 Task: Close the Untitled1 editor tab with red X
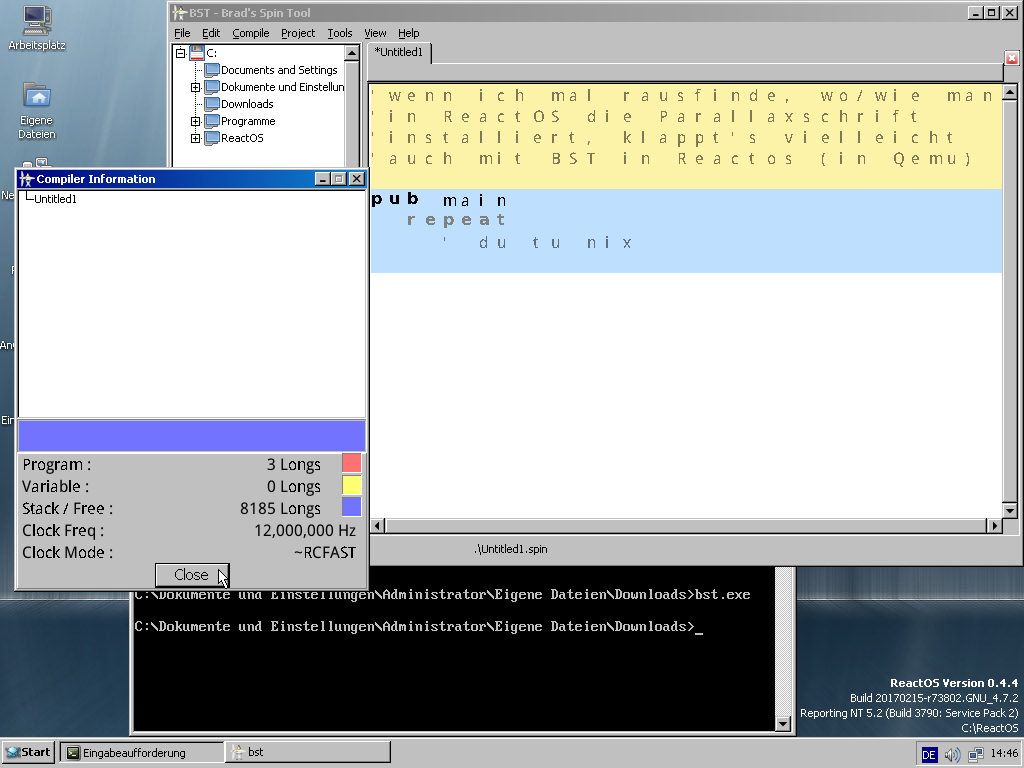1011,58
